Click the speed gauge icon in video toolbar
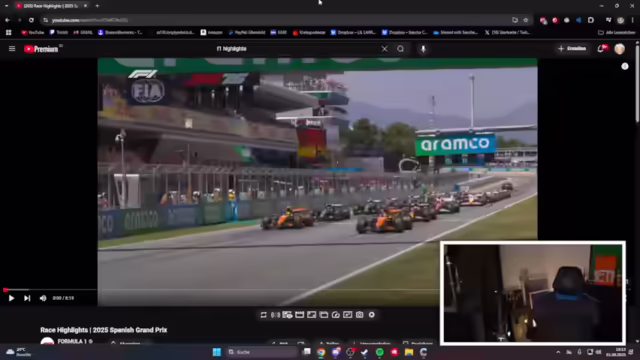This screenshot has width=640, height=360. tap(336, 315)
